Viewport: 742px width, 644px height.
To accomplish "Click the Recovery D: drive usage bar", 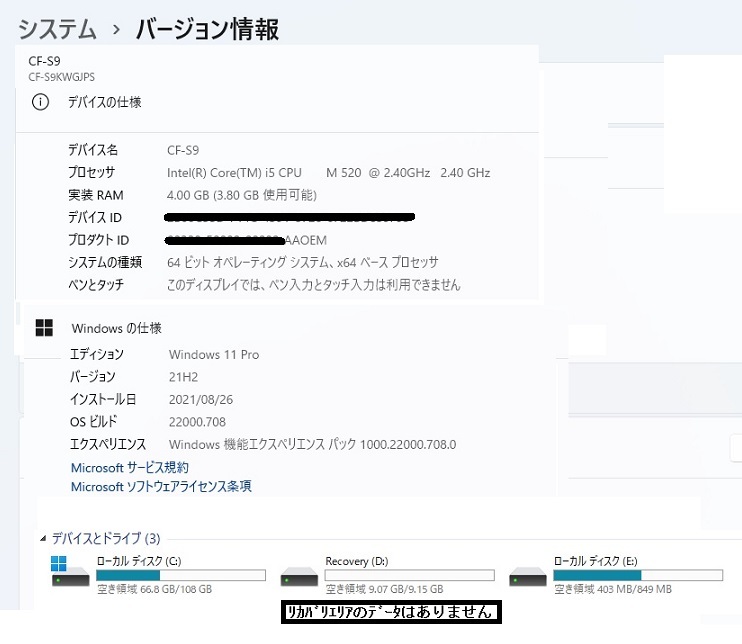I will point(410,575).
